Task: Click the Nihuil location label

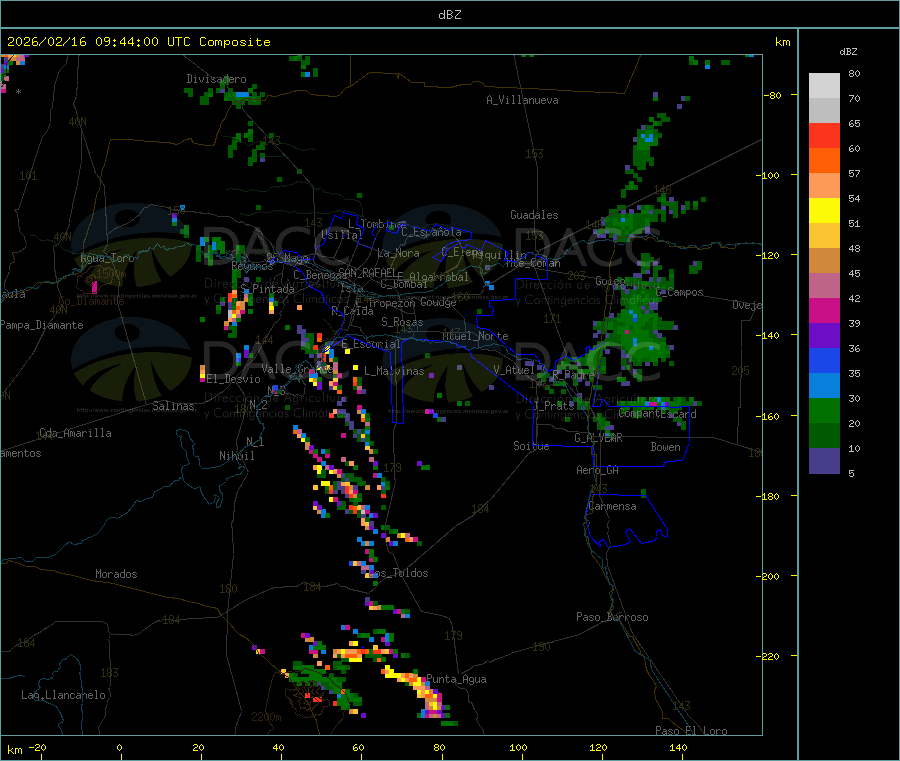Action: 237,456
